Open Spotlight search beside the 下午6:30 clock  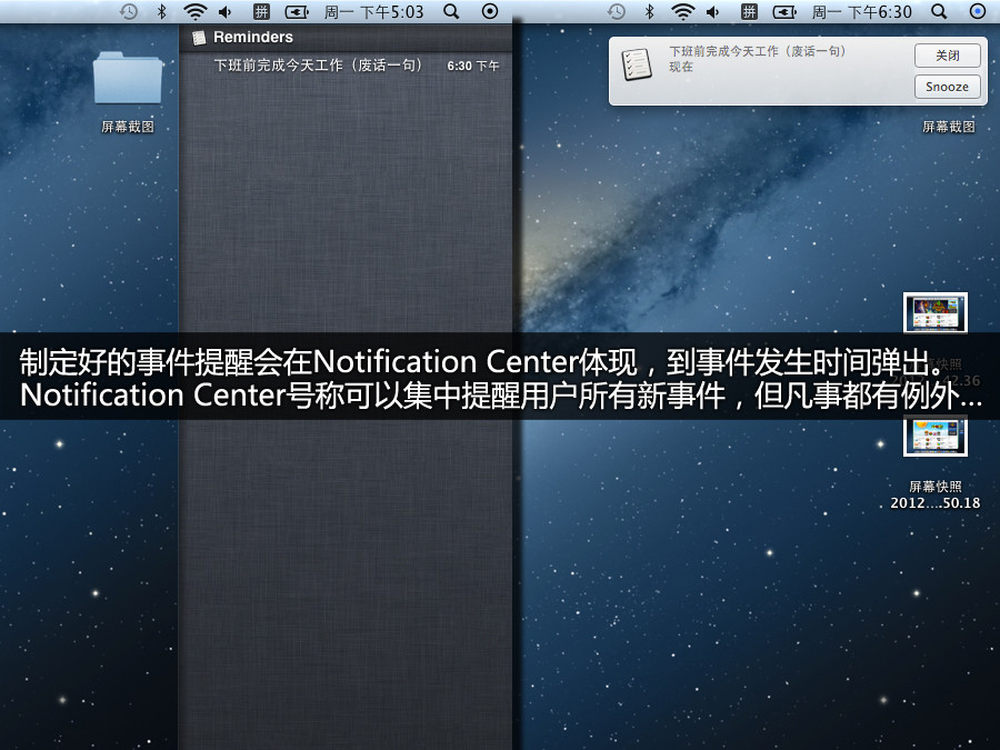click(x=939, y=11)
